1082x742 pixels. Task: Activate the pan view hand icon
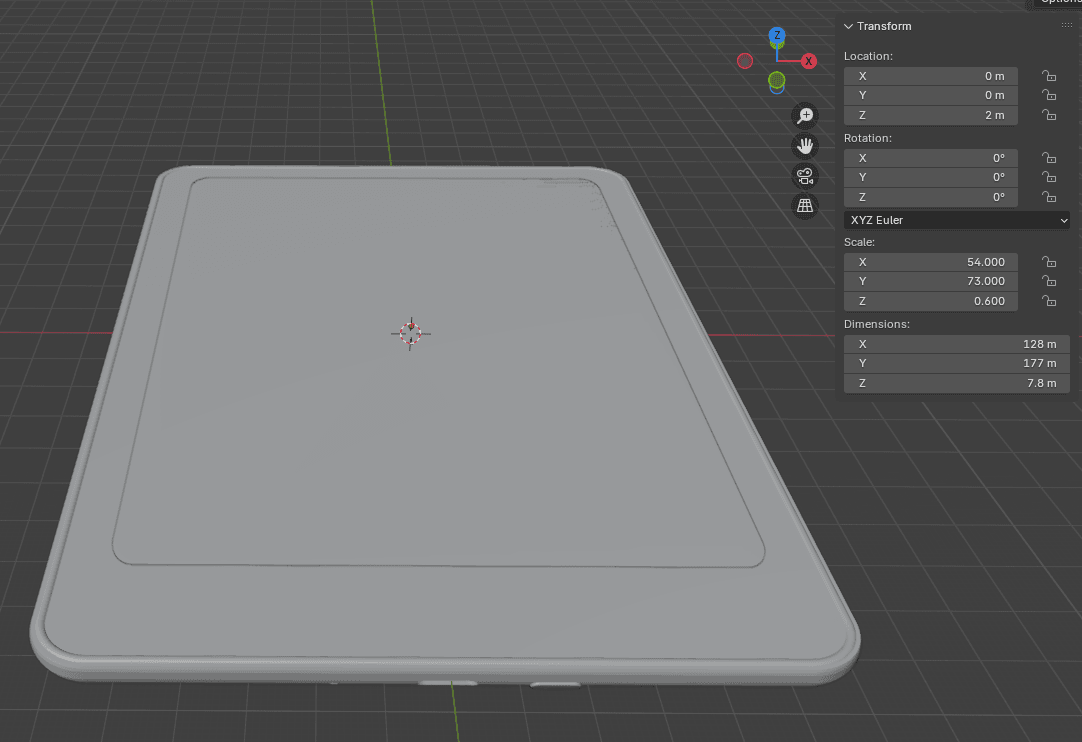805,146
